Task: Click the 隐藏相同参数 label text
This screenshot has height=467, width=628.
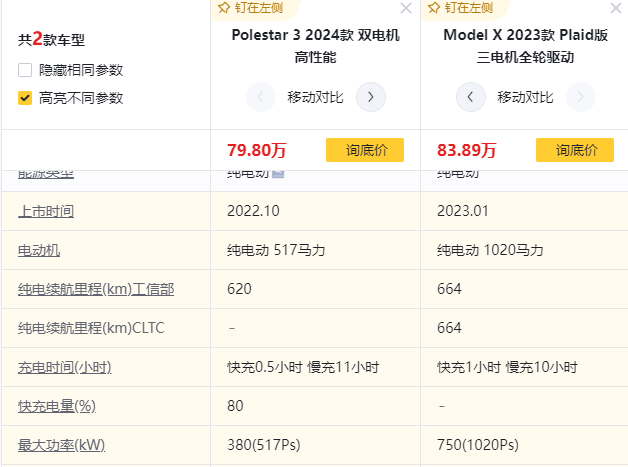Action: click(x=81, y=70)
